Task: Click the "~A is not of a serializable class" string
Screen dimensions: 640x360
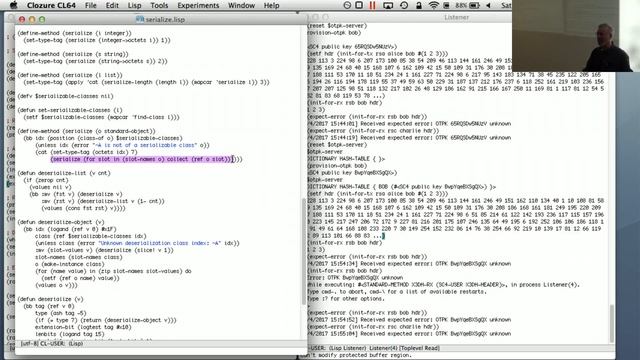Action: click(144, 145)
